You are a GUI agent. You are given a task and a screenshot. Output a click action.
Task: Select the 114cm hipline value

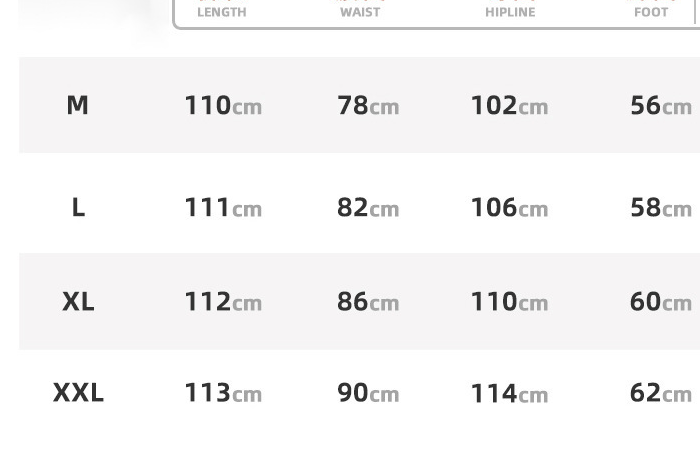(509, 393)
